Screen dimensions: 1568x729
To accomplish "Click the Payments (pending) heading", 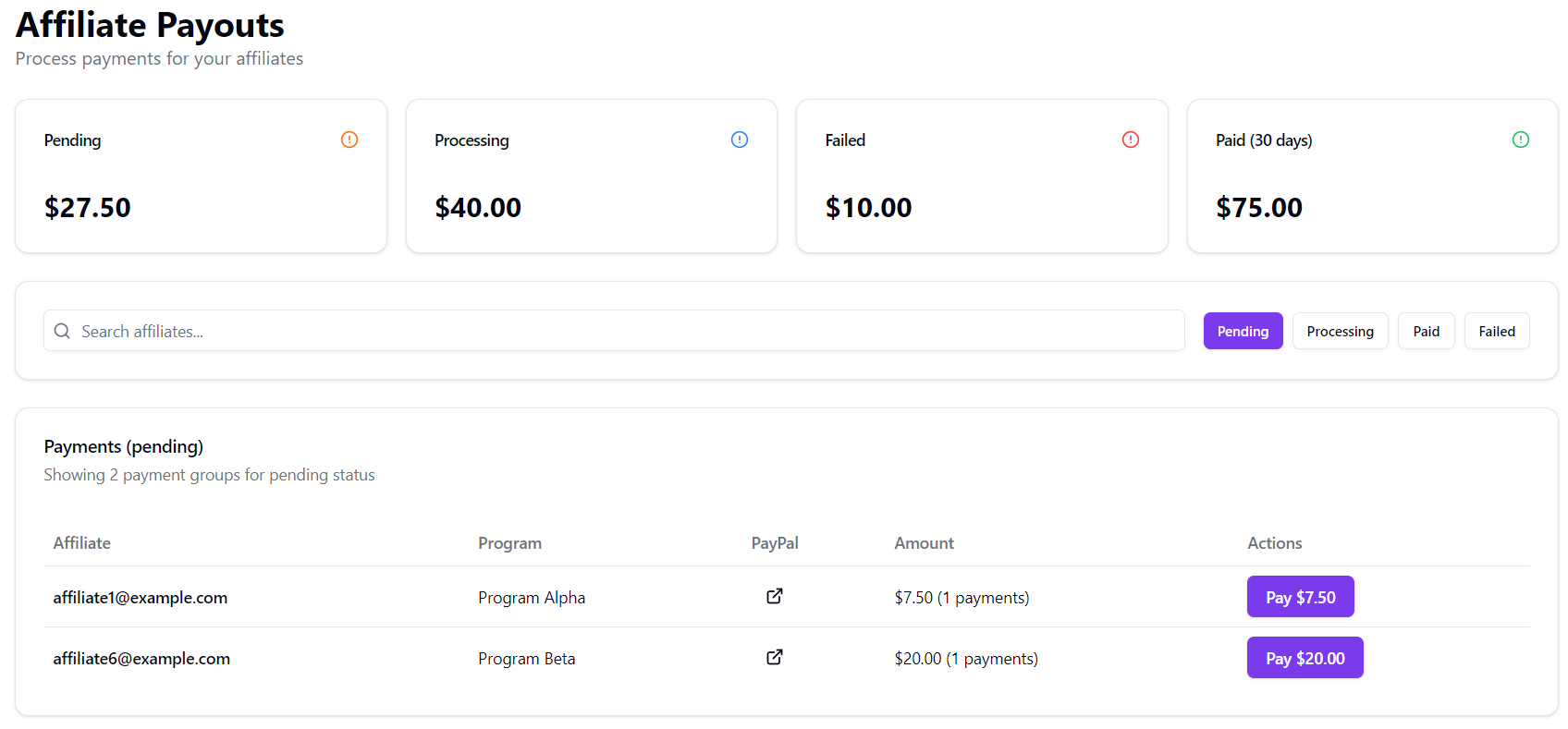I will 124,446.
